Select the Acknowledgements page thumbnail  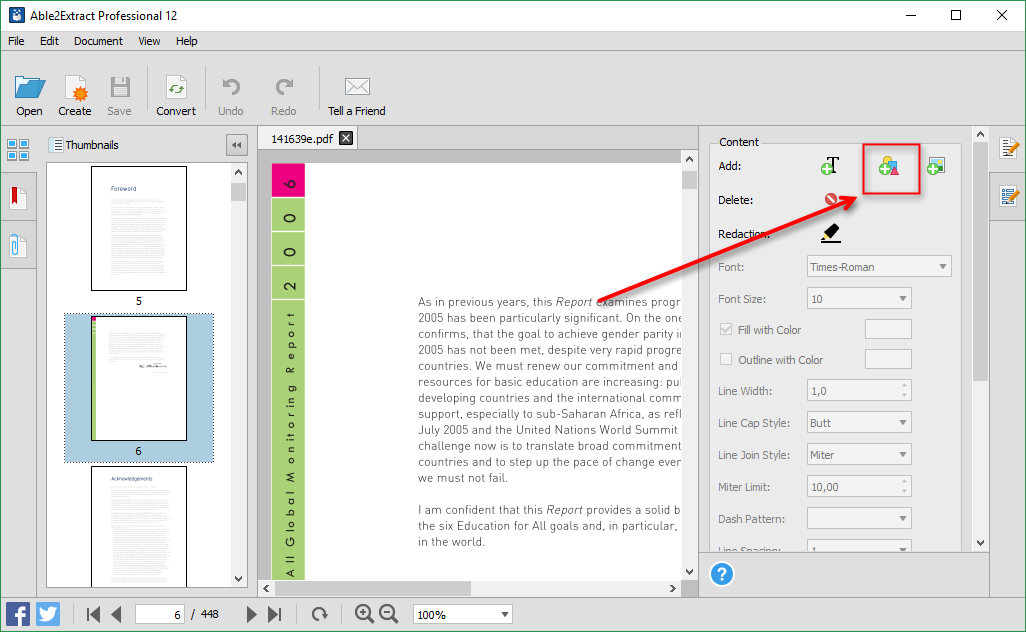139,526
